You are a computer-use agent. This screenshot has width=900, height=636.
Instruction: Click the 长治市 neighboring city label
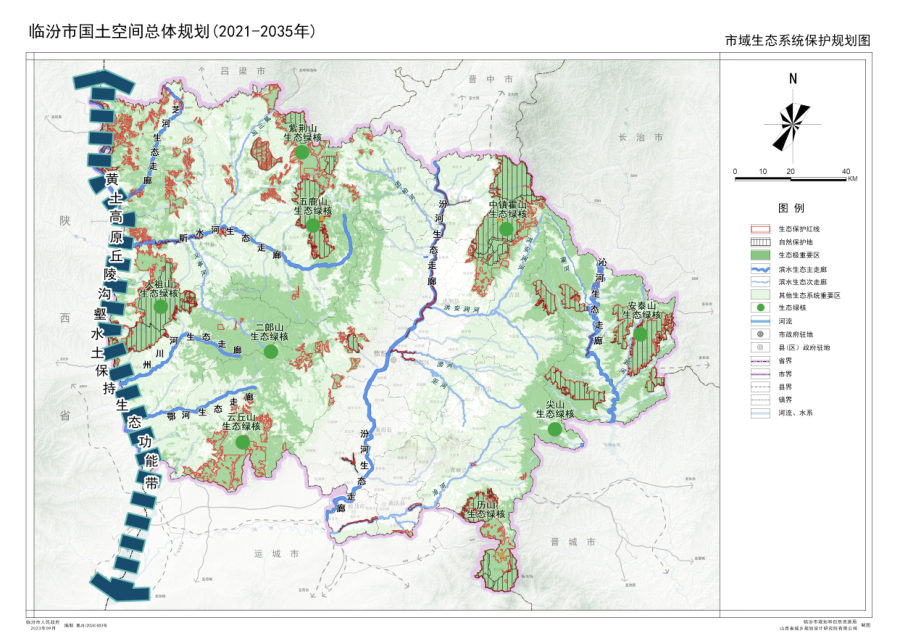click(x=641, y=137)
